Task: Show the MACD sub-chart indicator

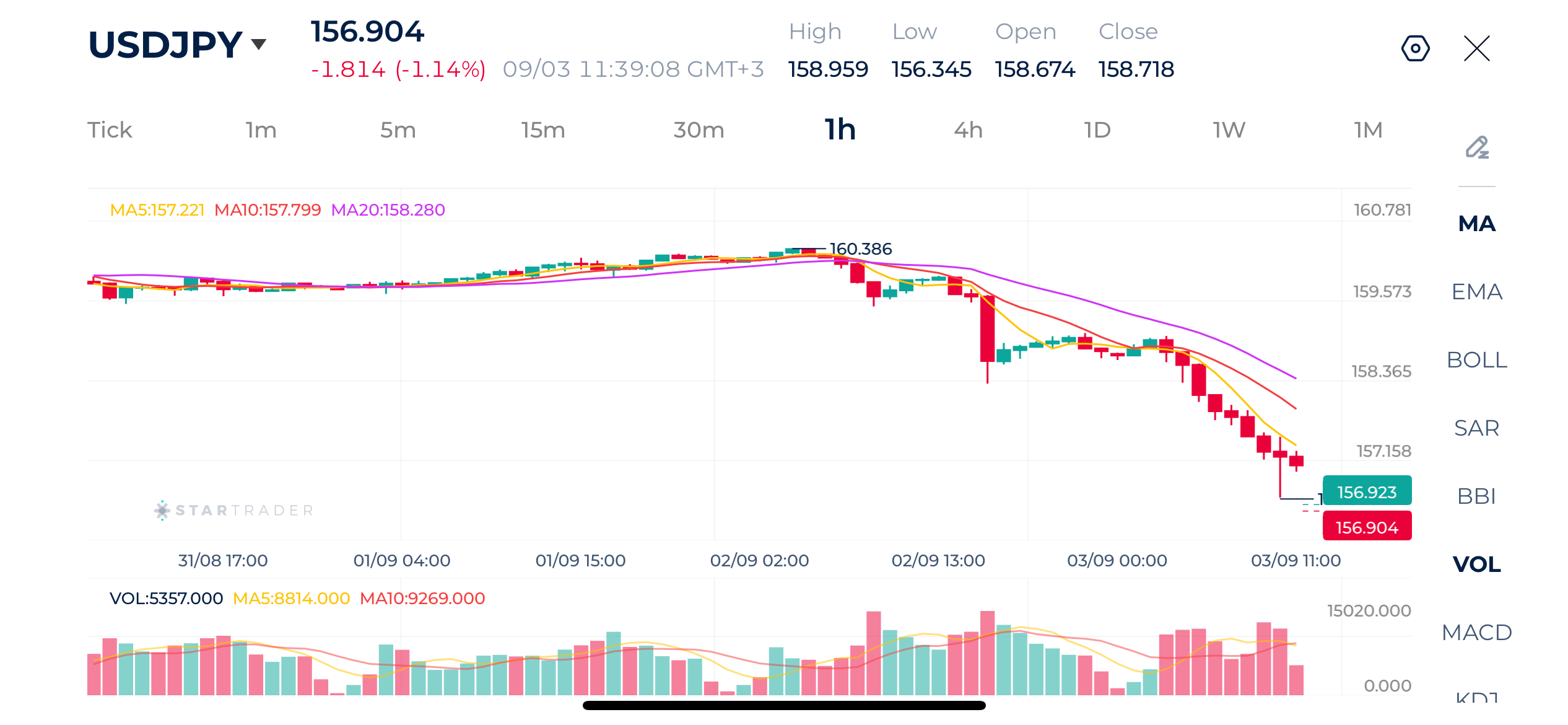Action: (1477, 632)
